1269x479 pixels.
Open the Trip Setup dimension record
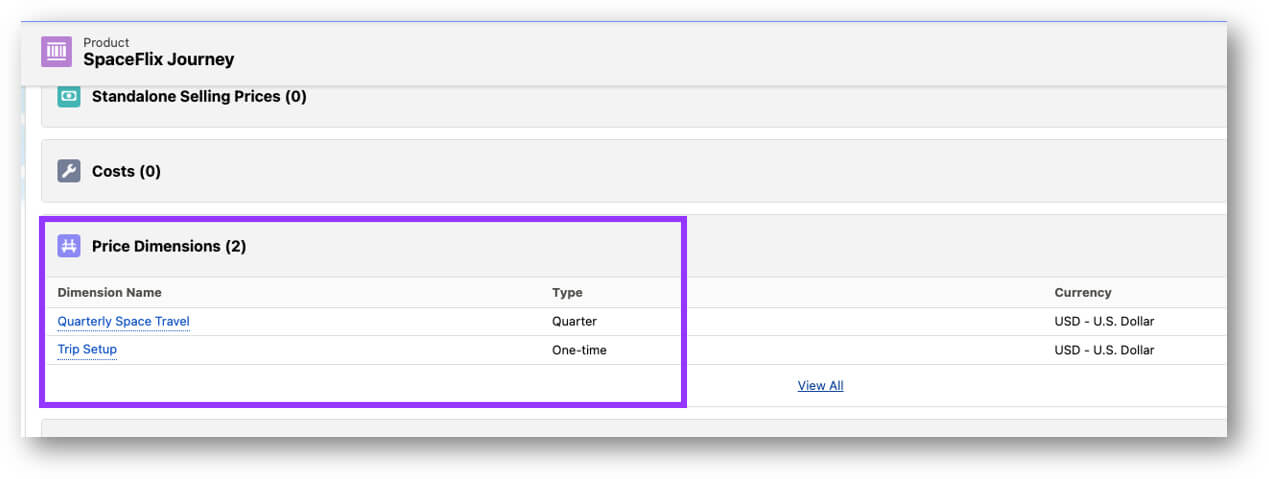click(x=87, y=350)
